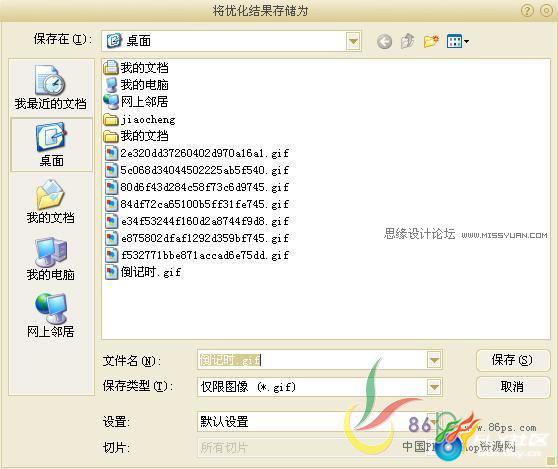Screen dimensions: 558x469
Task: Open 我的电脑 in the places sidebar
Action: pyautogui.click(x=51, y=259)
